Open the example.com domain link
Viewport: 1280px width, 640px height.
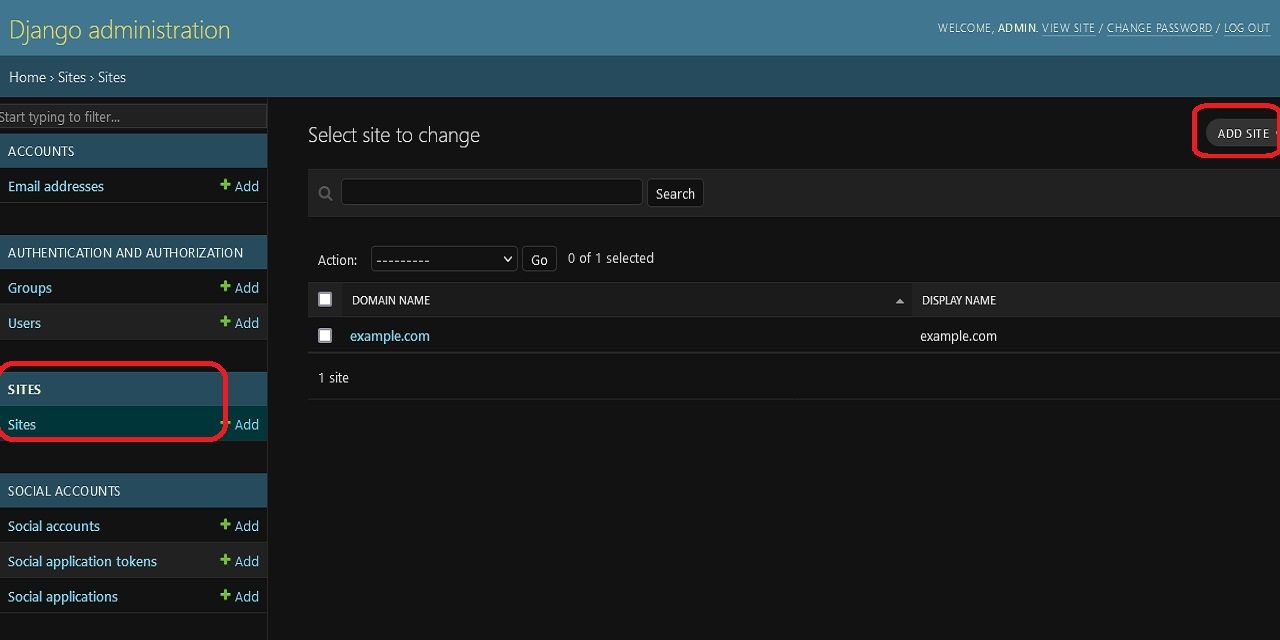point(389,336)
